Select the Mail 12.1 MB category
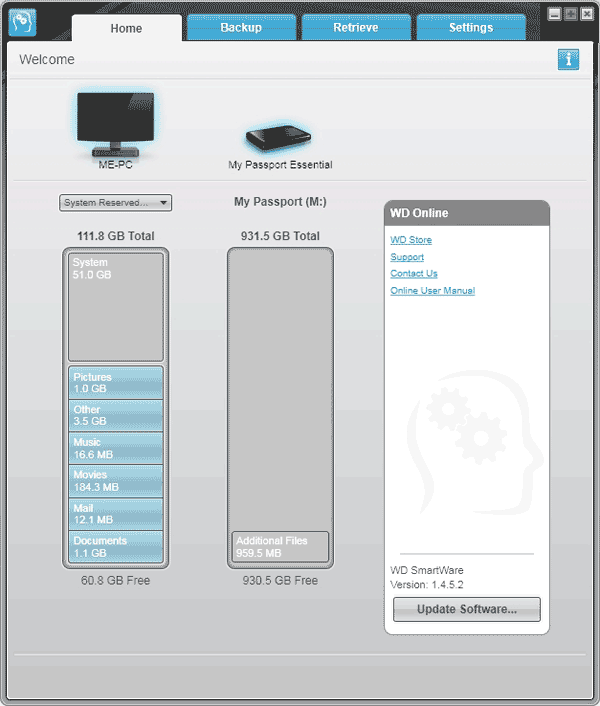This screenshot has width=600, height=706. click(x=116, y=513)
